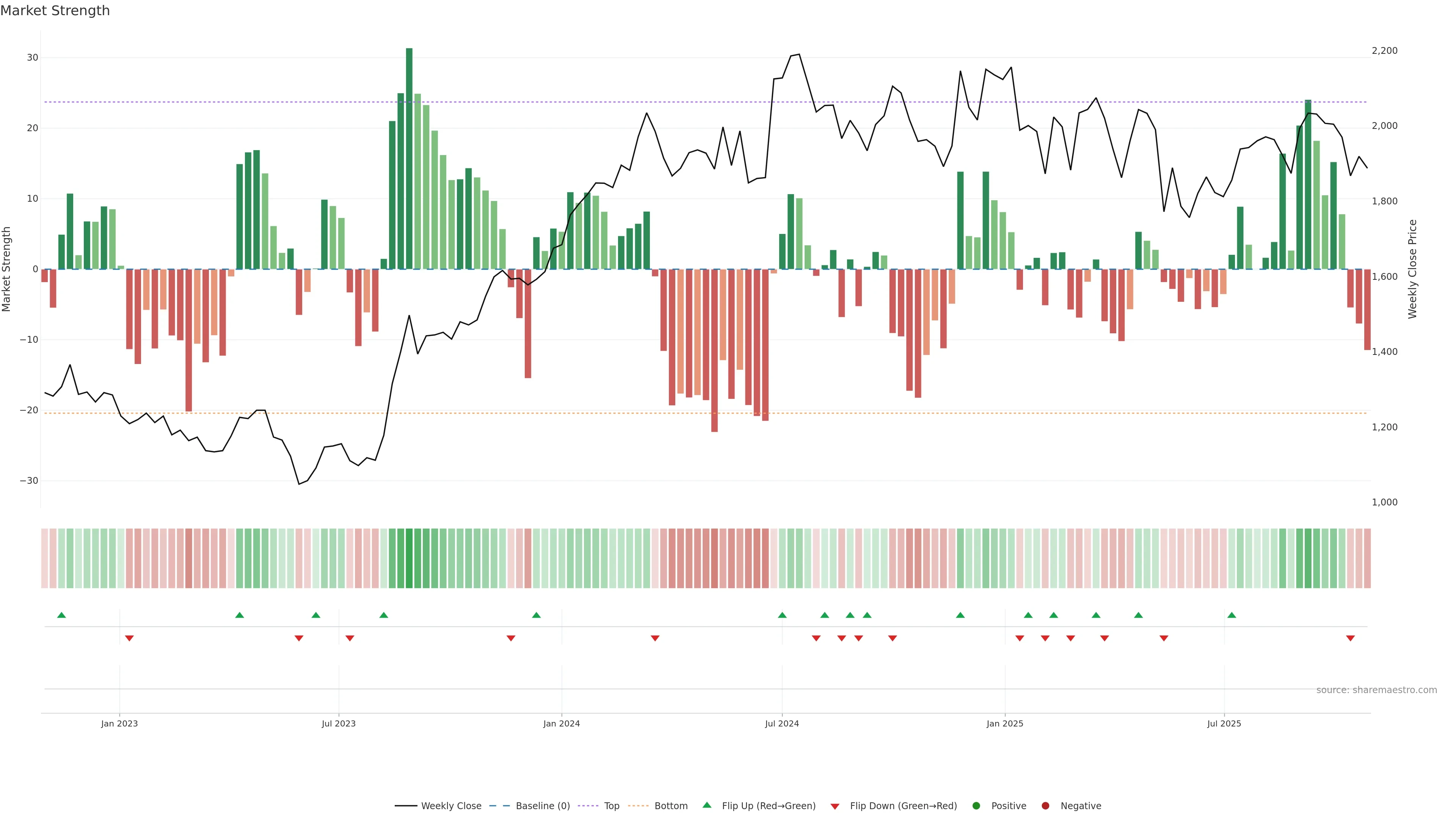1456x819 pixels.
Task: Click the Jan 2024 x-axis label
Action: (561, 723)
